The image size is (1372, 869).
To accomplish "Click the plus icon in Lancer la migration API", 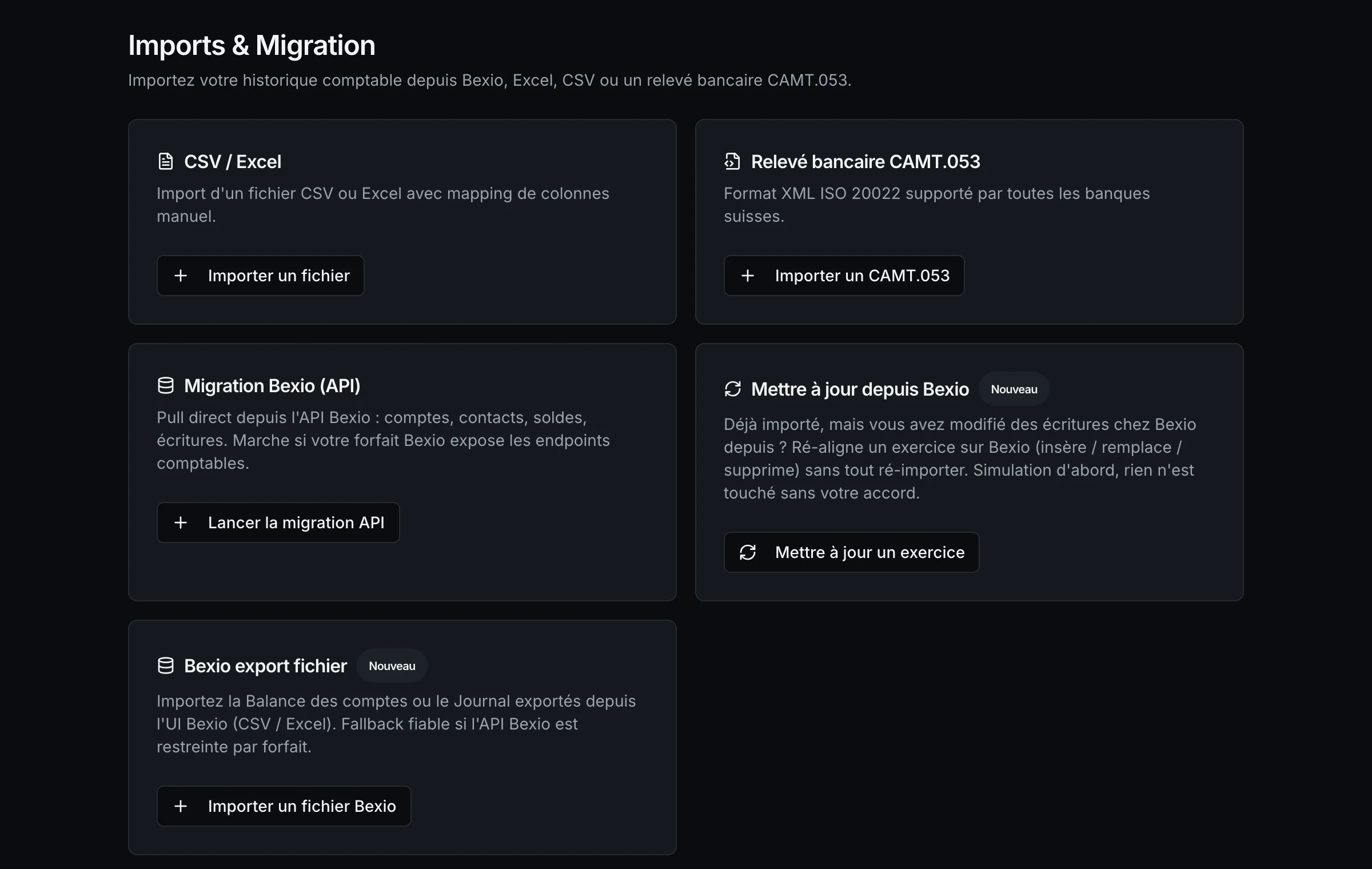I will [x=181, y=523].
